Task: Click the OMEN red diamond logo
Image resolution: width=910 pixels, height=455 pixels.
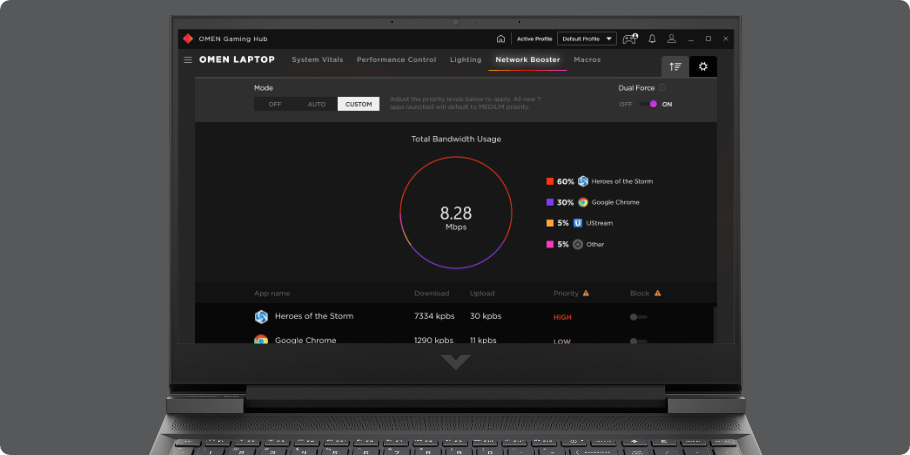Action: (188, 39)
